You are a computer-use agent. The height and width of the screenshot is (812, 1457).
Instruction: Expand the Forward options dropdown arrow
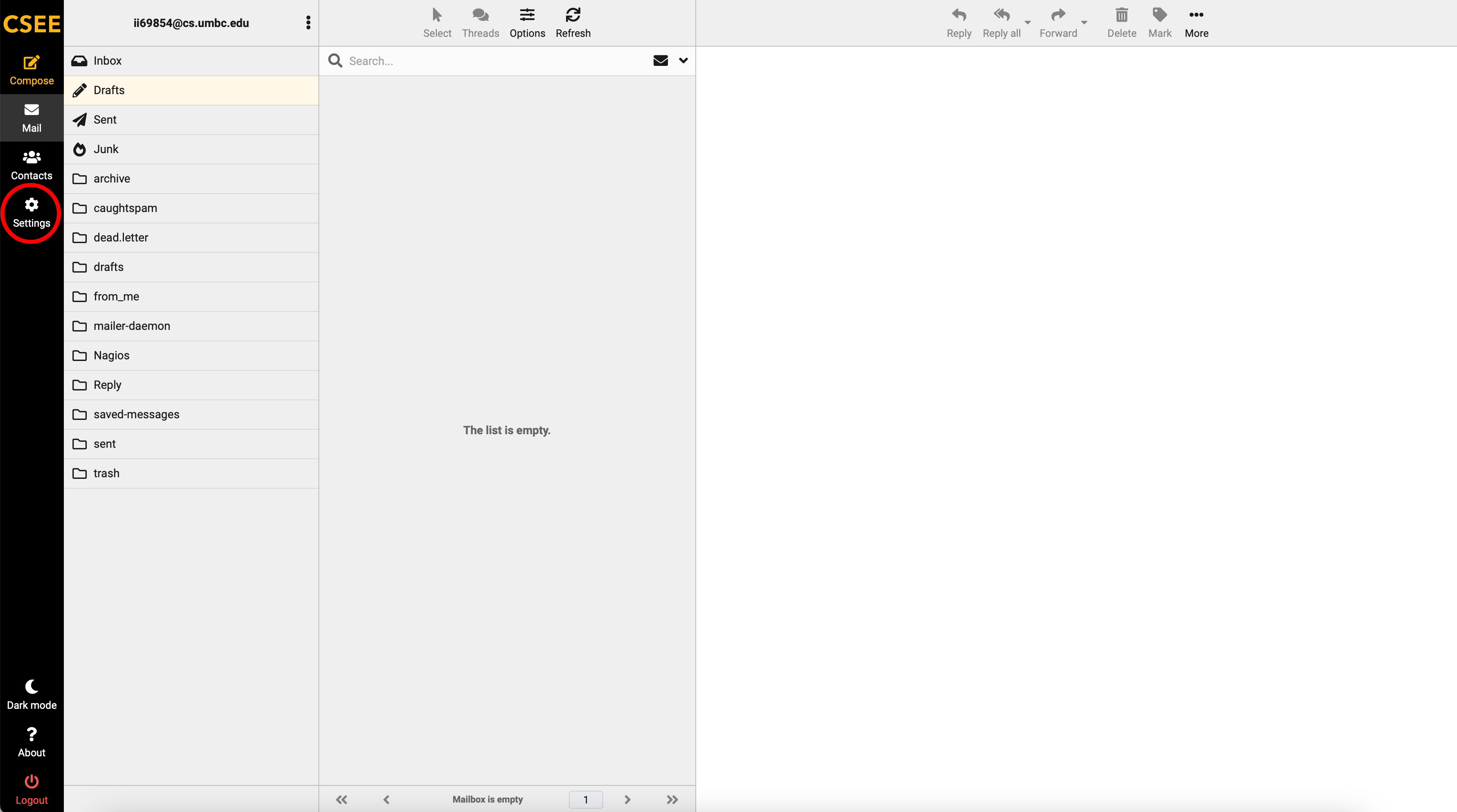coord(1084,23)
